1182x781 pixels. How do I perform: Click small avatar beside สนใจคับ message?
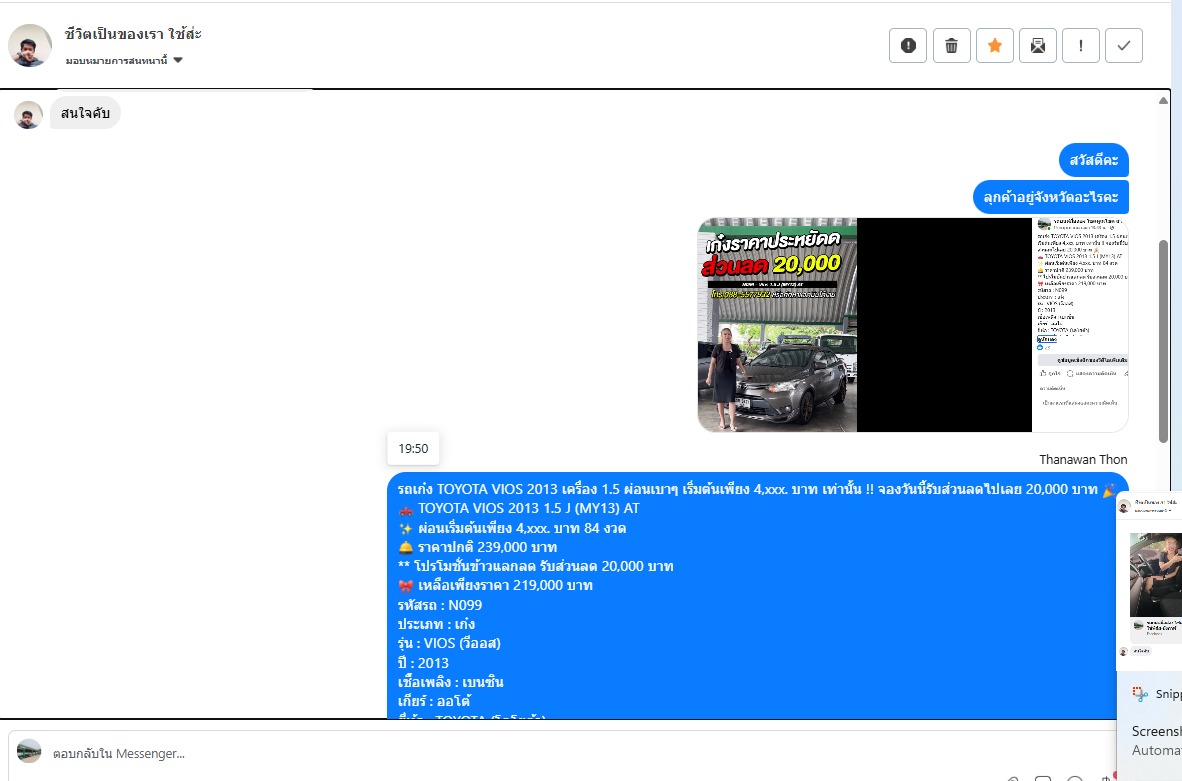[29, 115]
